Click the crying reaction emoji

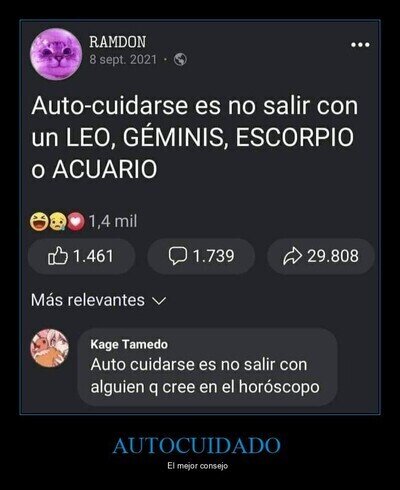[57, 222]
